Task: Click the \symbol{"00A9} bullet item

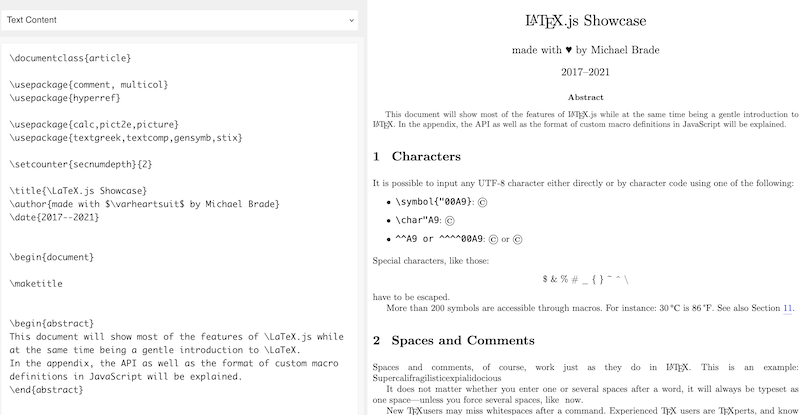Action: tap(441, 202)
